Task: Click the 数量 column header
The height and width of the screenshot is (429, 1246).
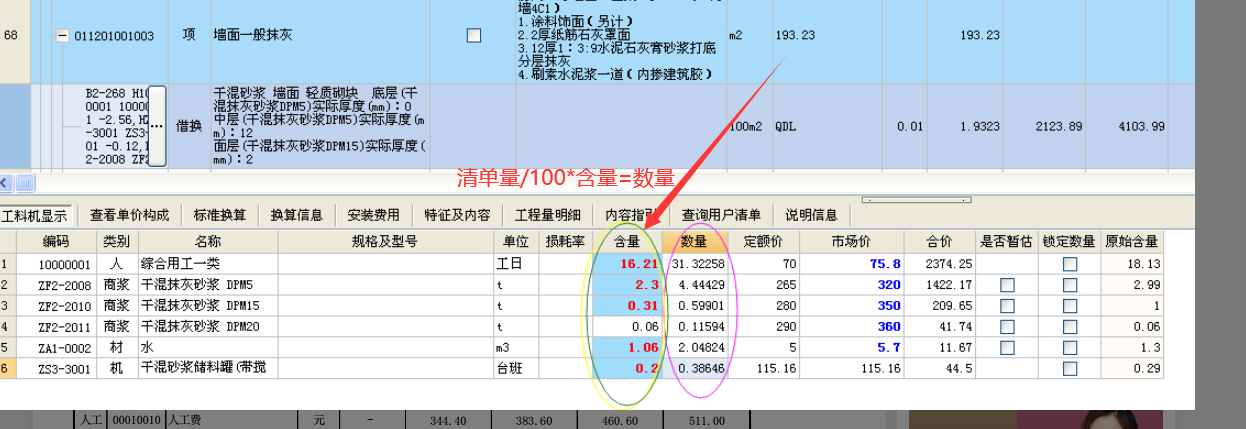Action: pos(694,242)
